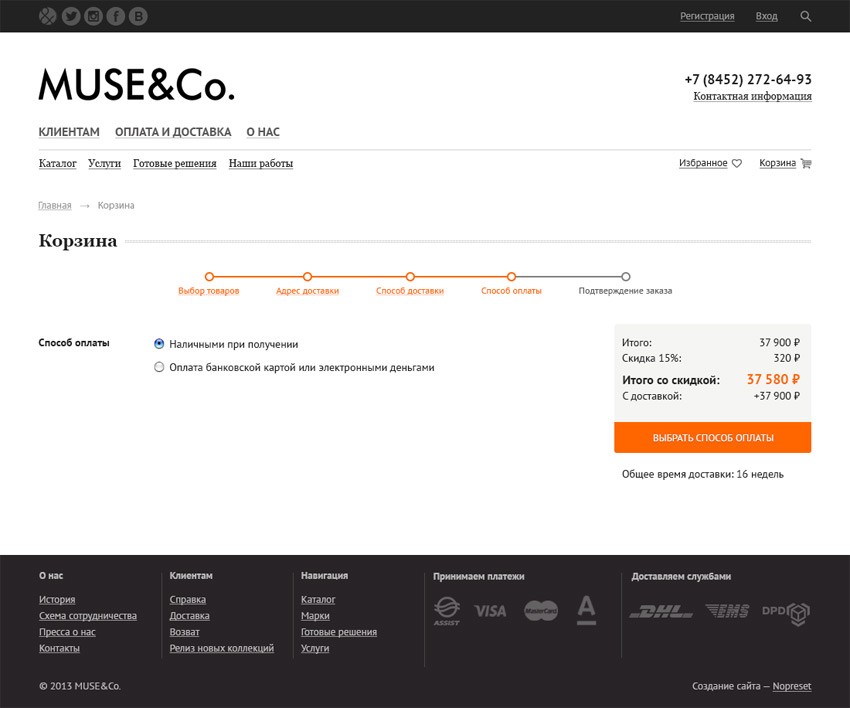Image resolution: width=850 pixels, height=708 pixels.
Task: Click the 'Регистрация' link
Action: pos(707,16)
